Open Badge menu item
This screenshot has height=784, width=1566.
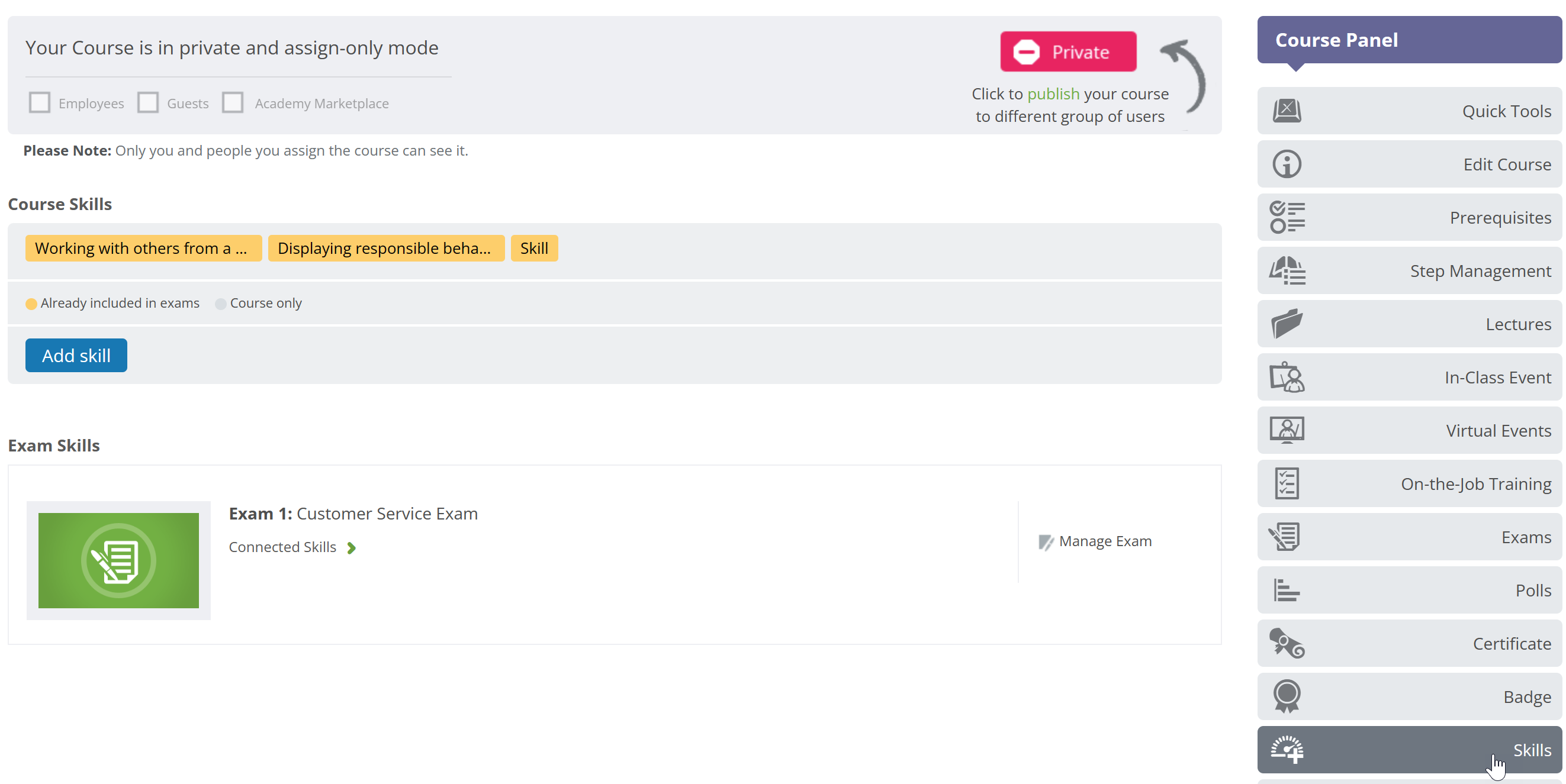tap(1409, 696)
